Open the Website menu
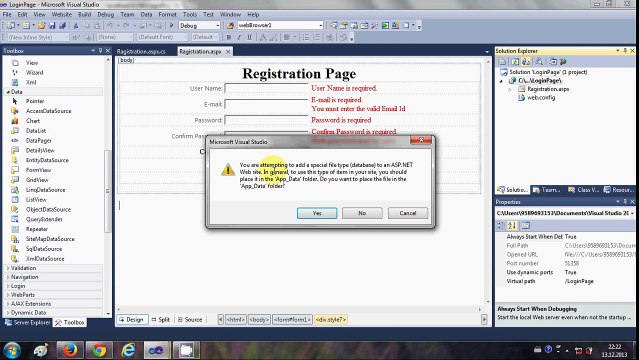 pos(62,14)
